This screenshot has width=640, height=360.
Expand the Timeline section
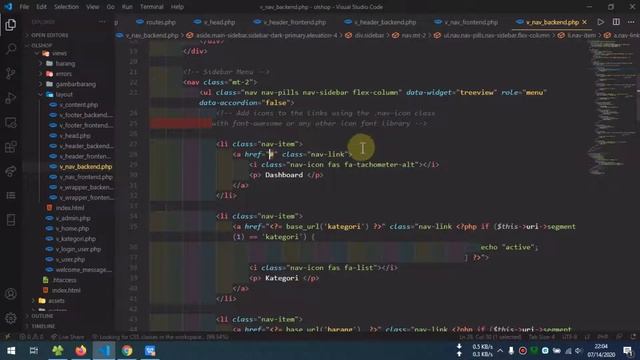click(x=42, y=327)
